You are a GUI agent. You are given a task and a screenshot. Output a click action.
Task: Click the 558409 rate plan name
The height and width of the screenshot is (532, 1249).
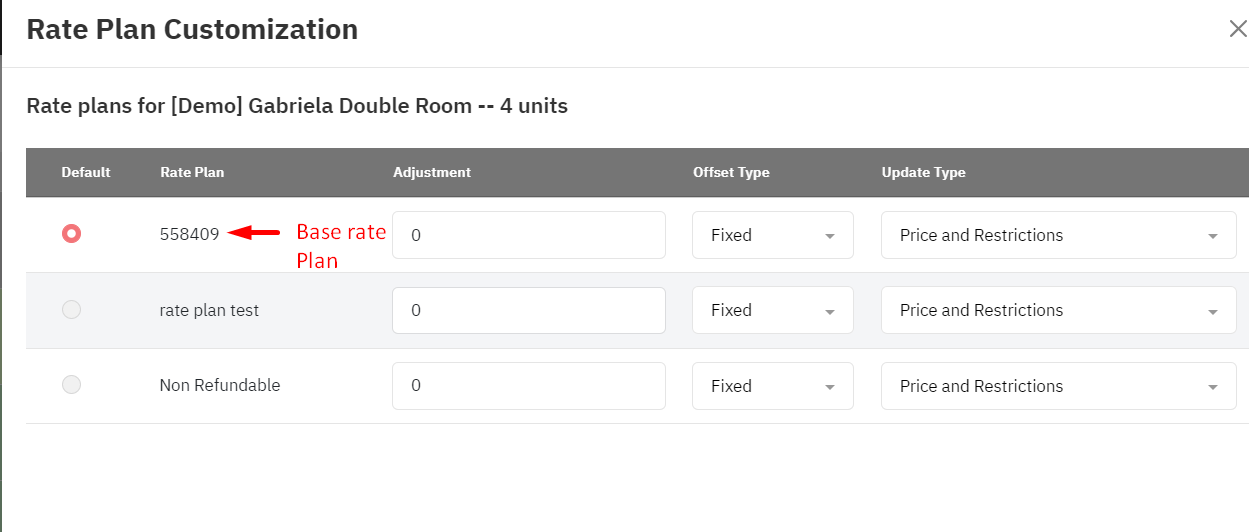coord(189,235)
